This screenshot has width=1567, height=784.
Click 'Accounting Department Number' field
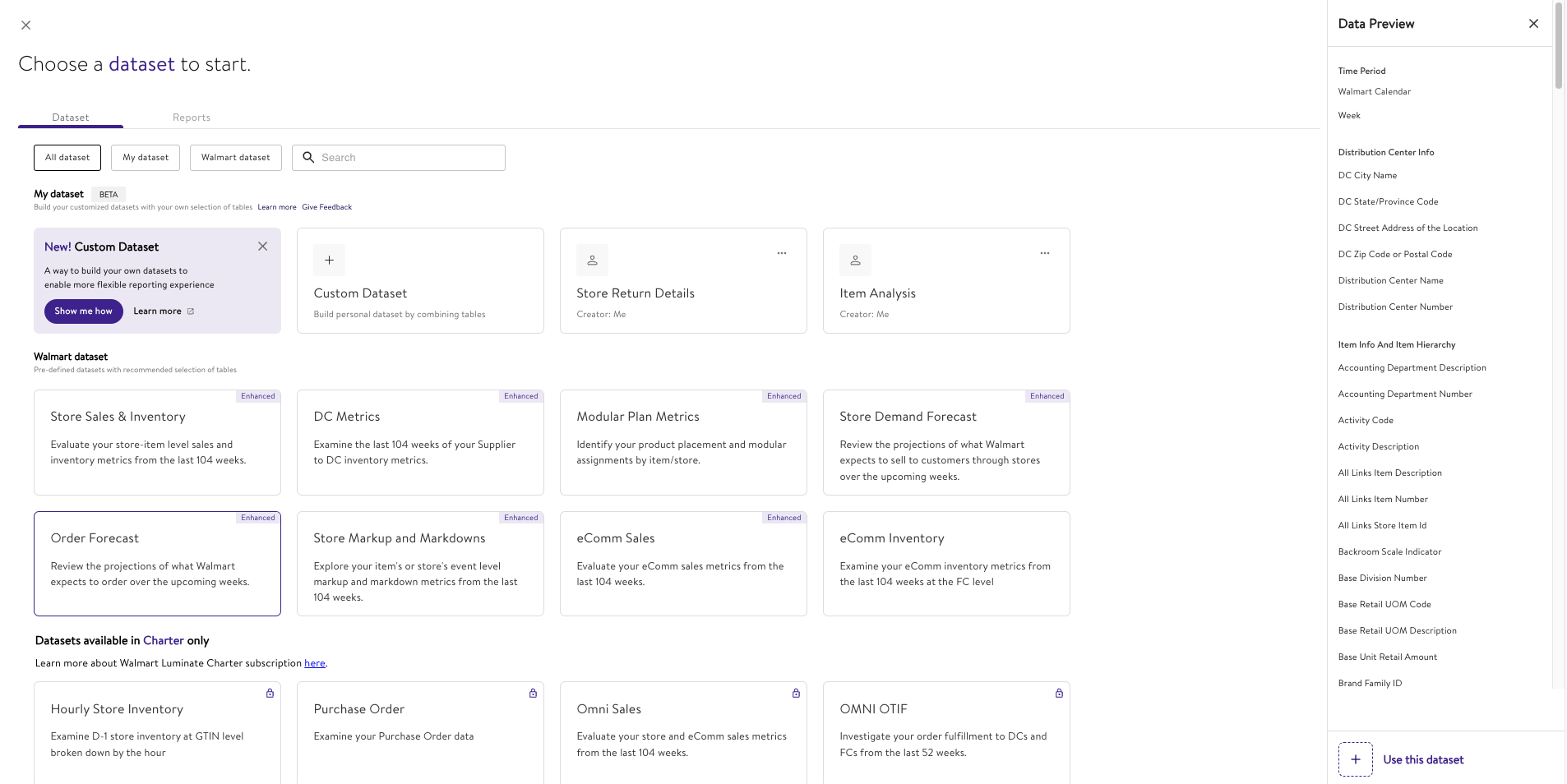click(x=1405, y=394)
